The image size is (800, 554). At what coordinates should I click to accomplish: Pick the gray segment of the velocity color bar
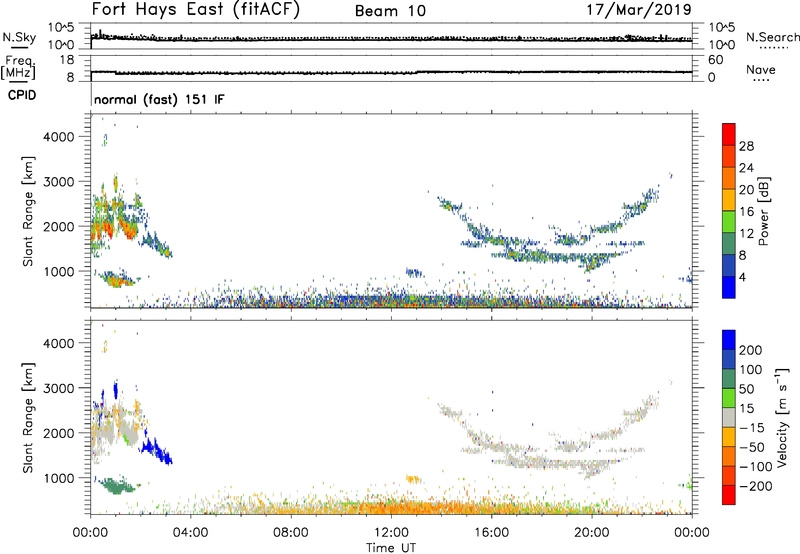tap(729, 418)
